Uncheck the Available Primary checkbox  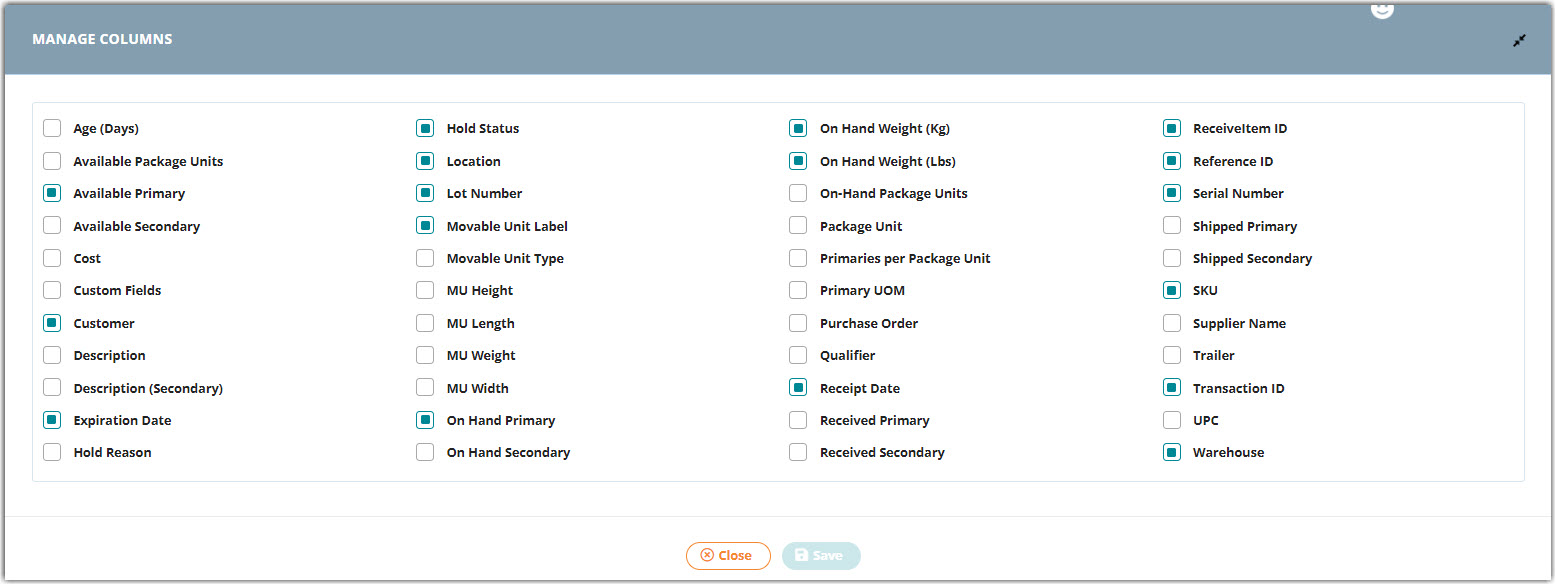coord(52,193)
